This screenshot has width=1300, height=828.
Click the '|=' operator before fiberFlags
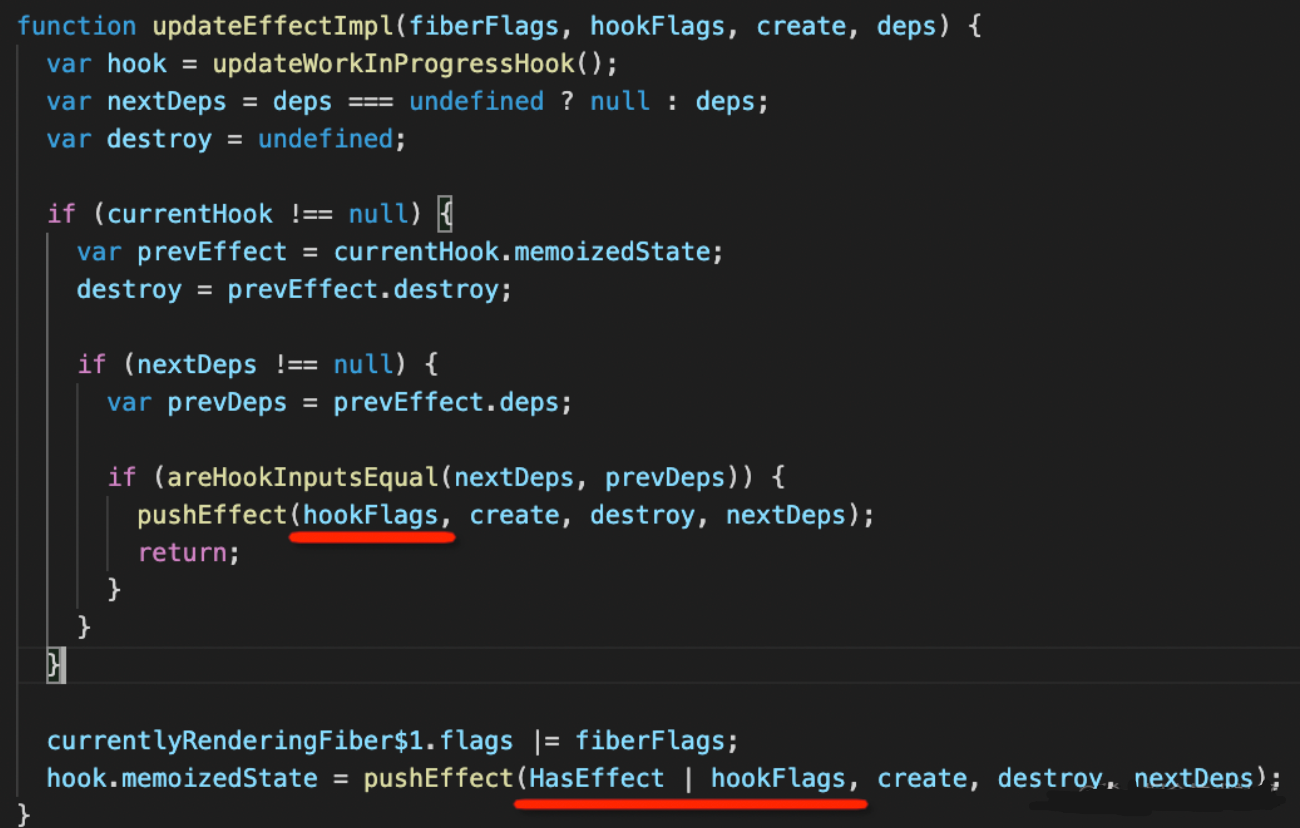coord(548,741)
